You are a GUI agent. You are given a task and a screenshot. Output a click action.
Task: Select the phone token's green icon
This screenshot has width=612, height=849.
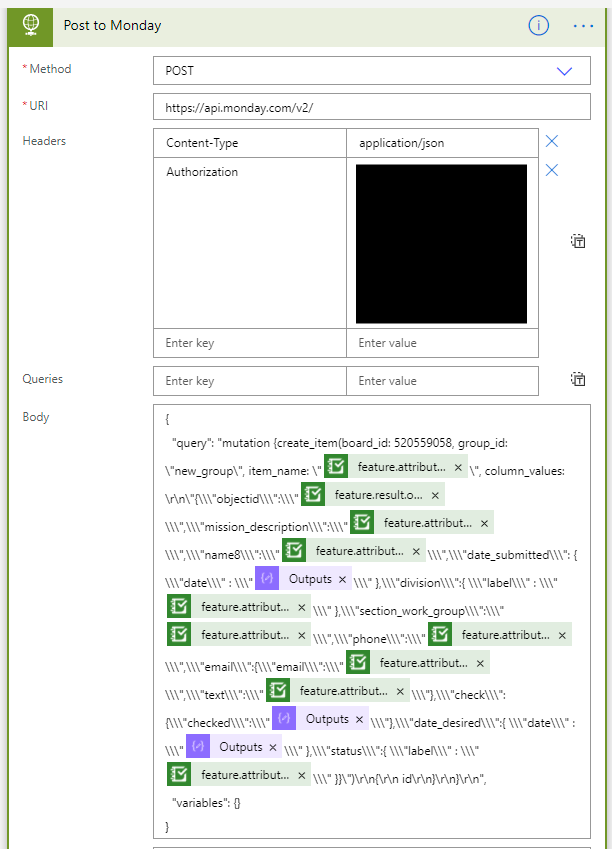click(440, 634)
